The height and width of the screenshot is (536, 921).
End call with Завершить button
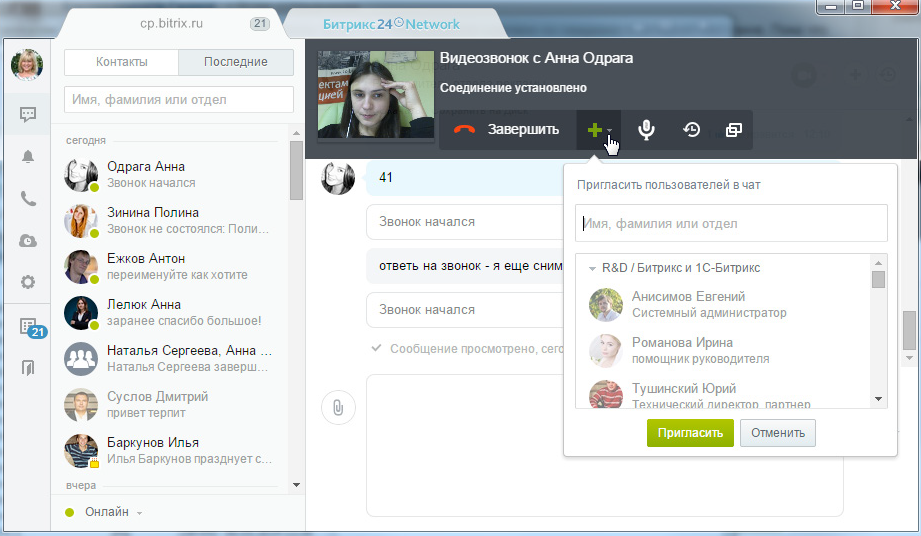tap(507, 130)
